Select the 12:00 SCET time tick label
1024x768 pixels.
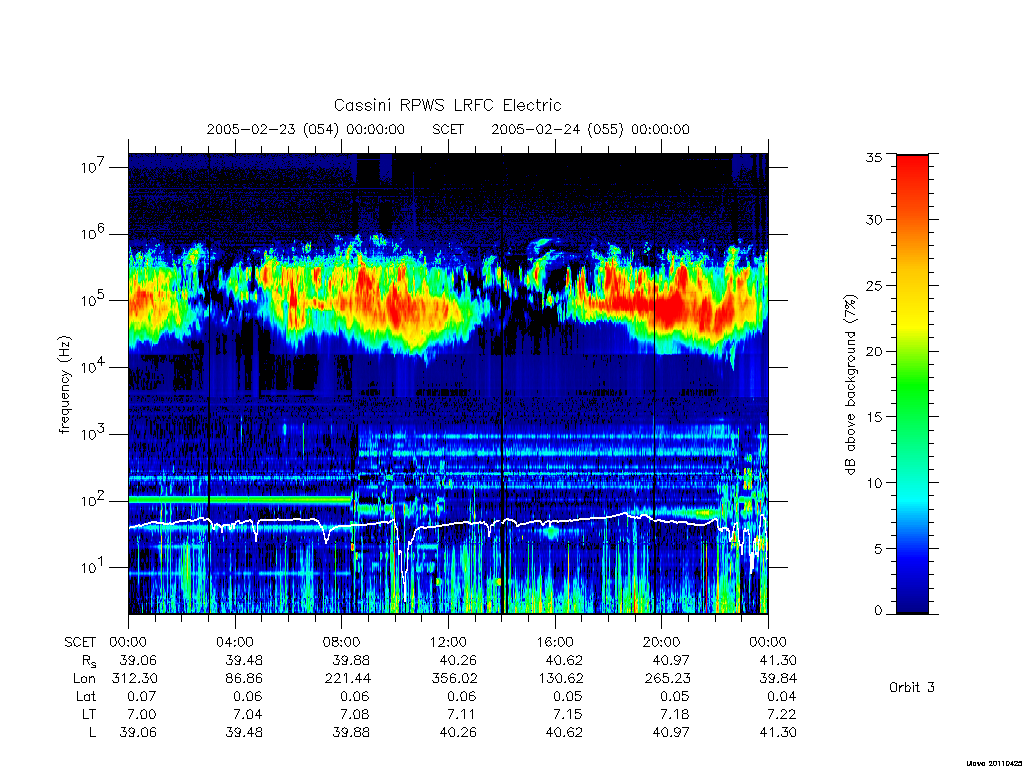pos(448,642)
